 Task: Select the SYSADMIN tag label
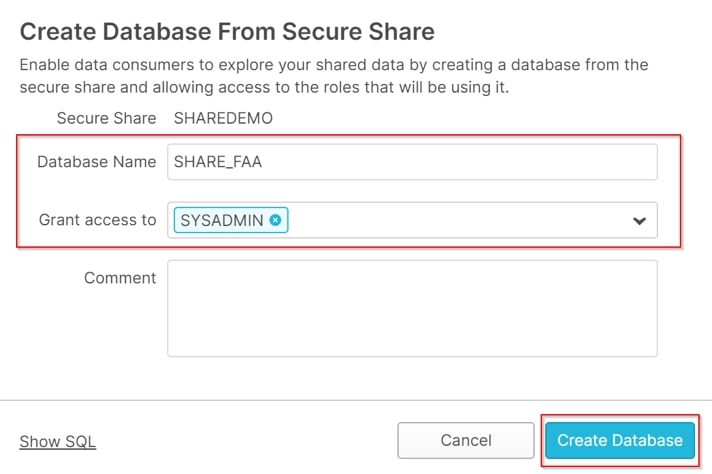[x=222, y=220]
